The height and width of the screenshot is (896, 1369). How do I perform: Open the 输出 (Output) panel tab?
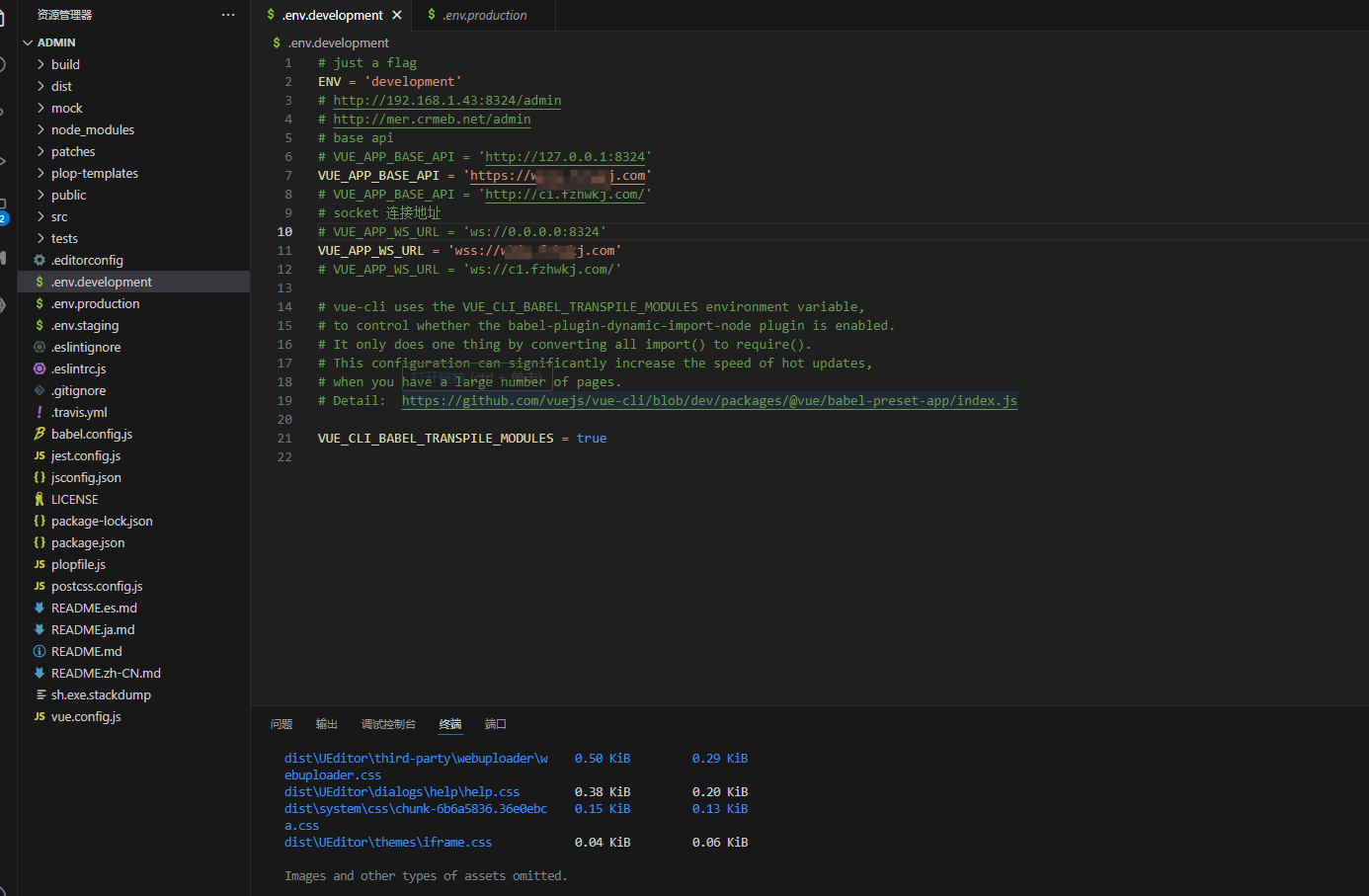pos(327,724)
